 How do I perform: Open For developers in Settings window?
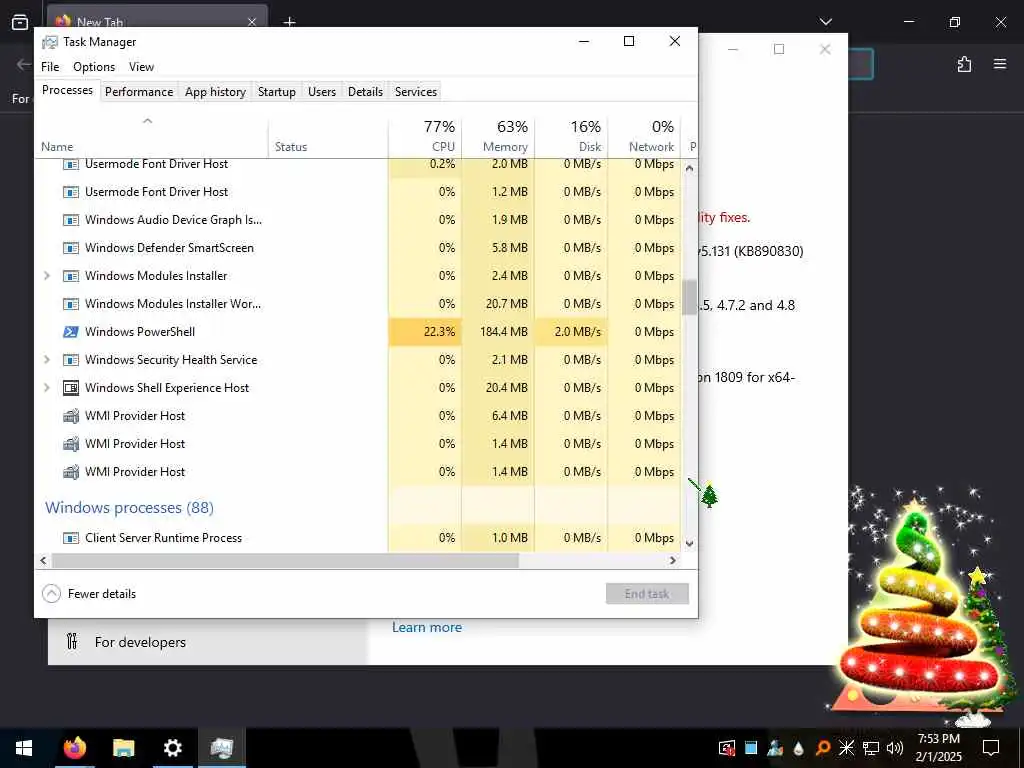click(140, 642)
